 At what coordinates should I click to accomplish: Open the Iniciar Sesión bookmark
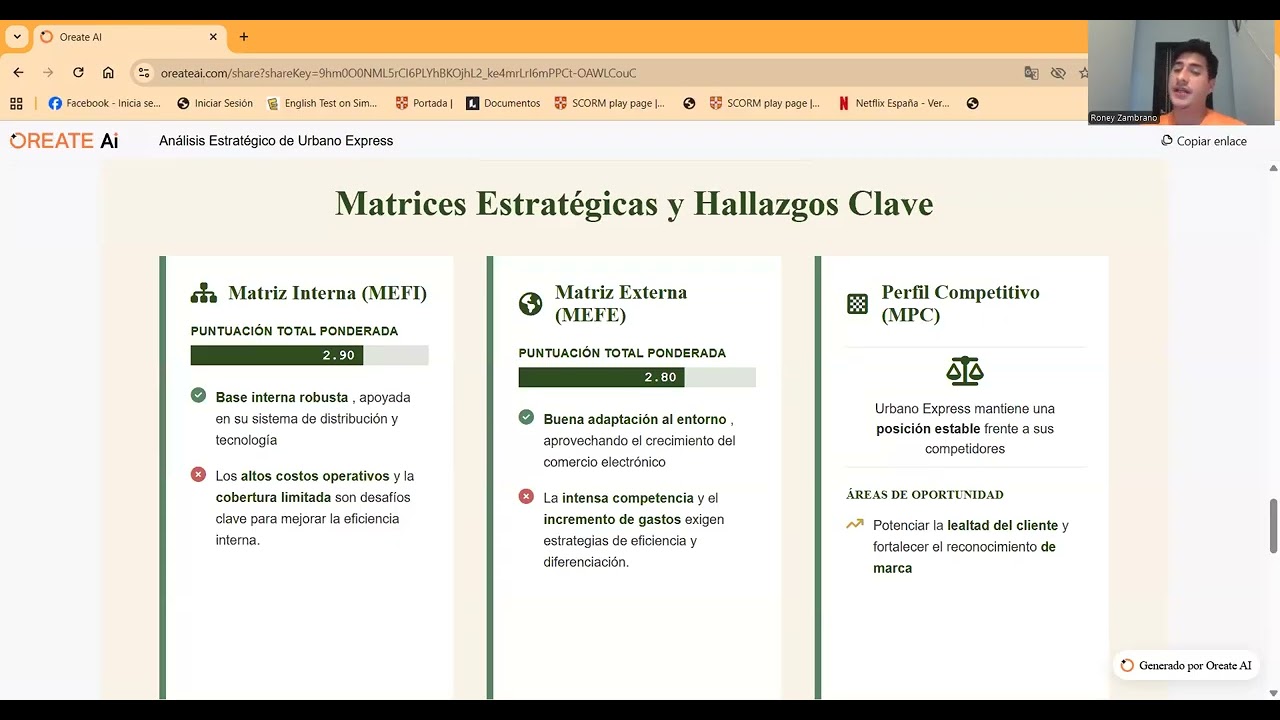(x=215, y=103)
